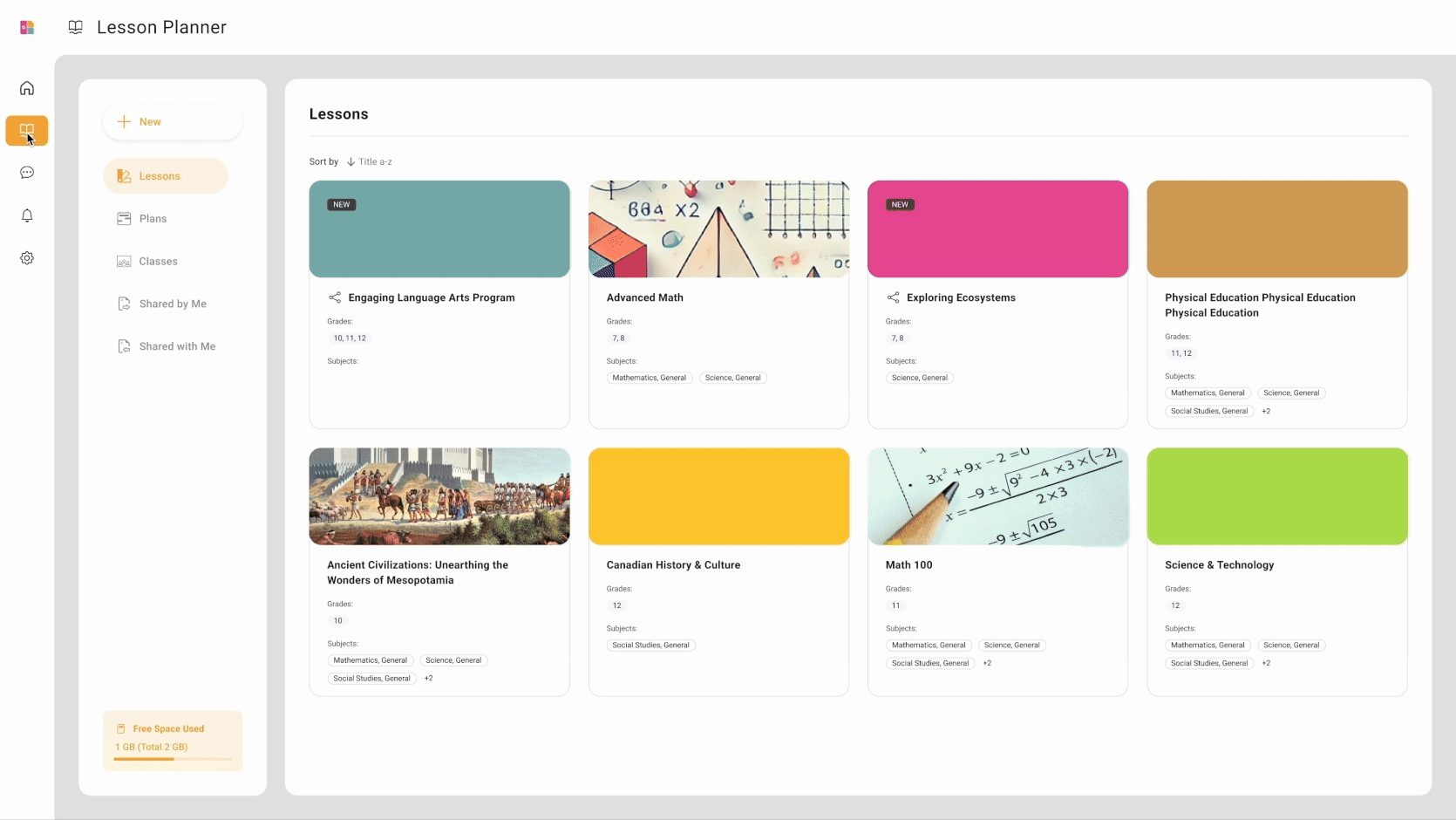Image resolution: width=1456 pixels, height=820 pixels.
Task: Click Mathematics, General tag on Advanced Math
Action: (x=650, y=378)
